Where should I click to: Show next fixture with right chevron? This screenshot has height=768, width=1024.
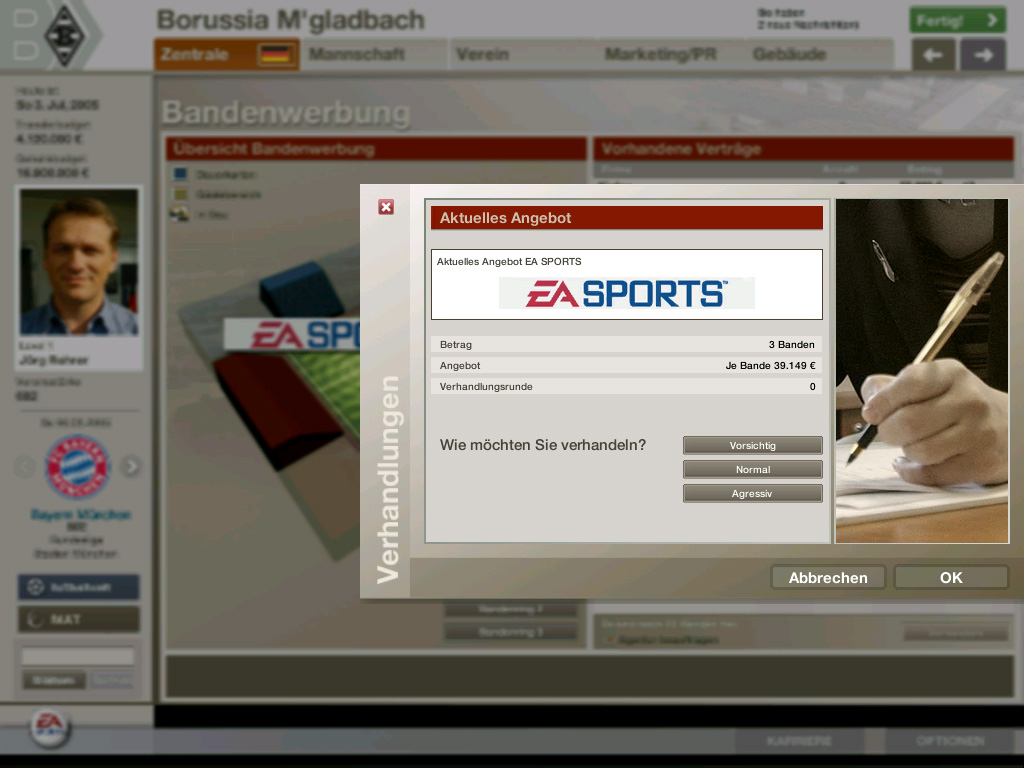pos(131,466)
